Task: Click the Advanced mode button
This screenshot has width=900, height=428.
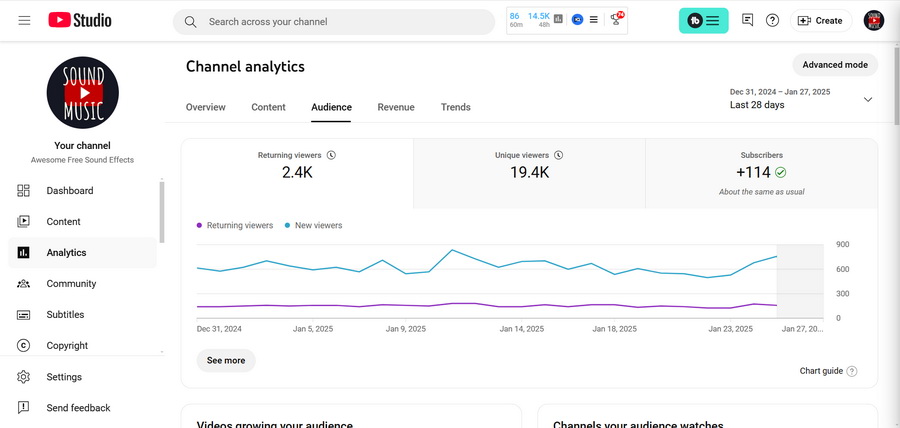Action: click(x=834, y=65)
